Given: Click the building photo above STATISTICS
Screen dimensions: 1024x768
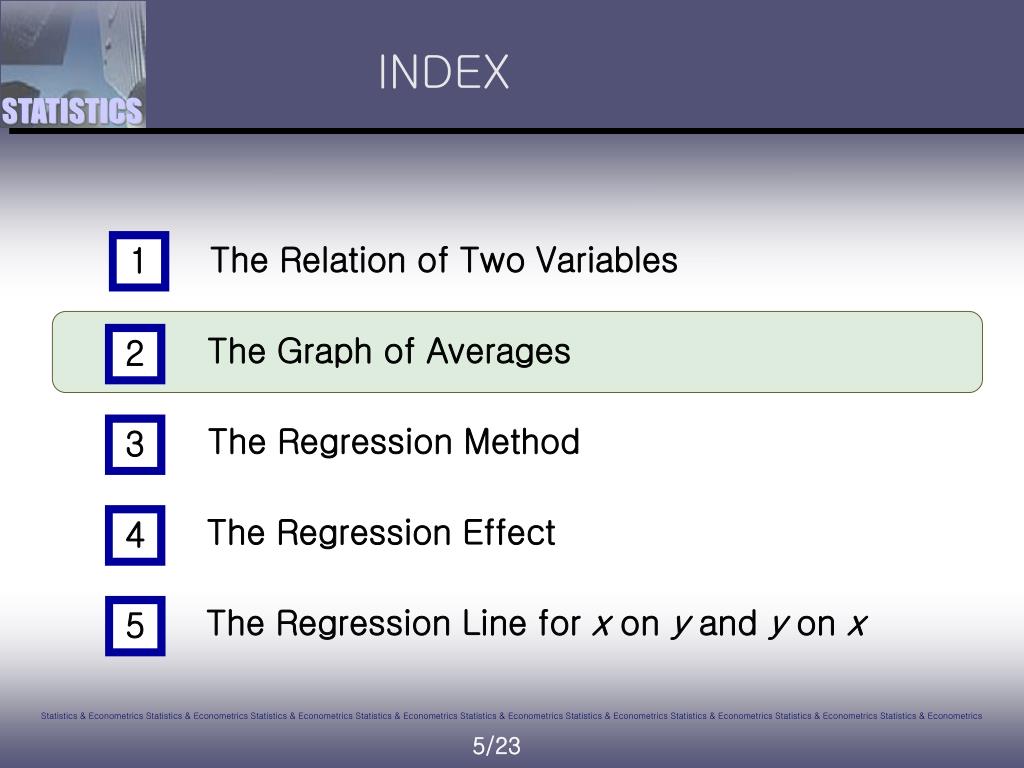Looking at the screenshot, I should click(x=72, y=45).
